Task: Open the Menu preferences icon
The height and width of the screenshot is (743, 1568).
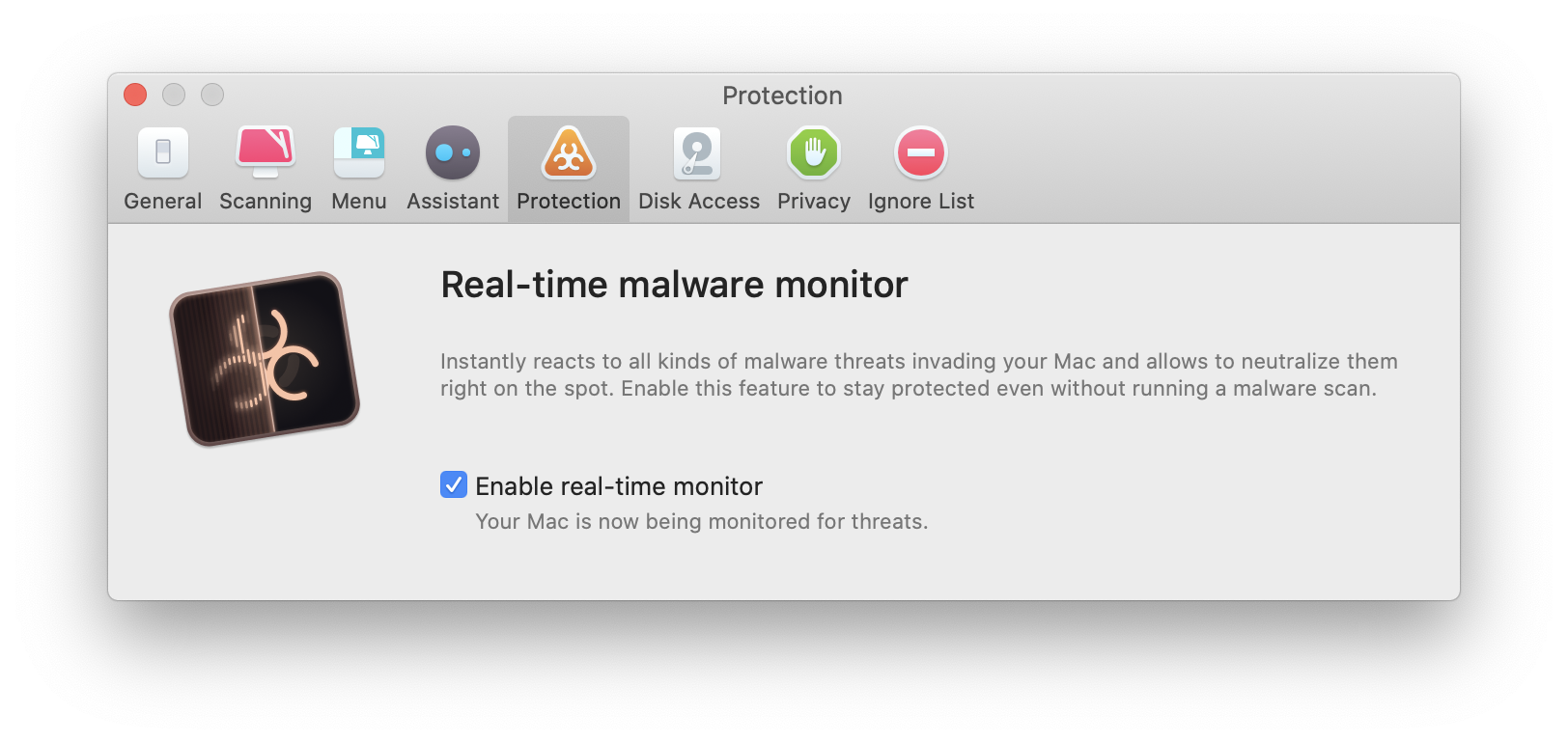Action: click(x=359, y=152)
